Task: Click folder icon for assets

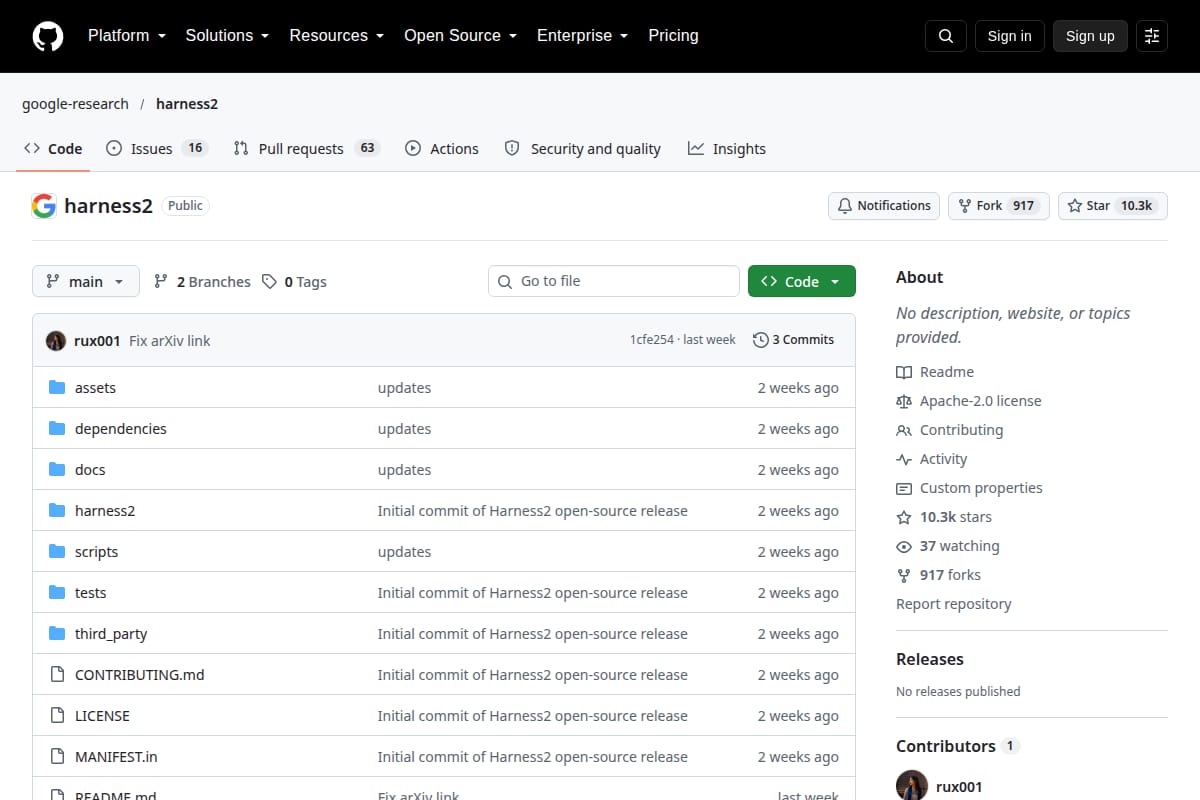Action: tap(57, 388)
